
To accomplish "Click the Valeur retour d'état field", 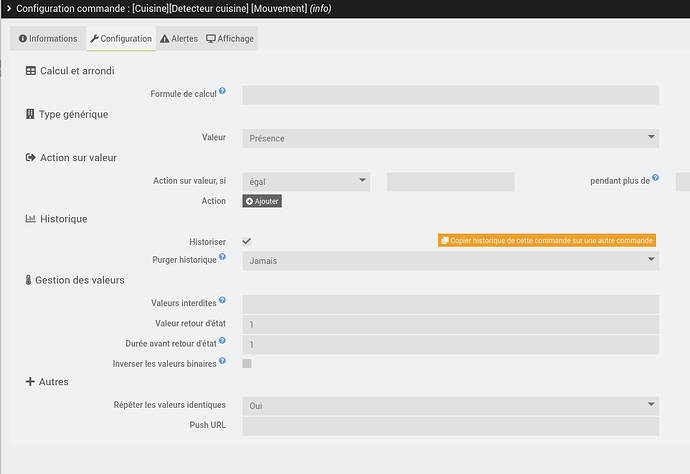I will [450, 324].
